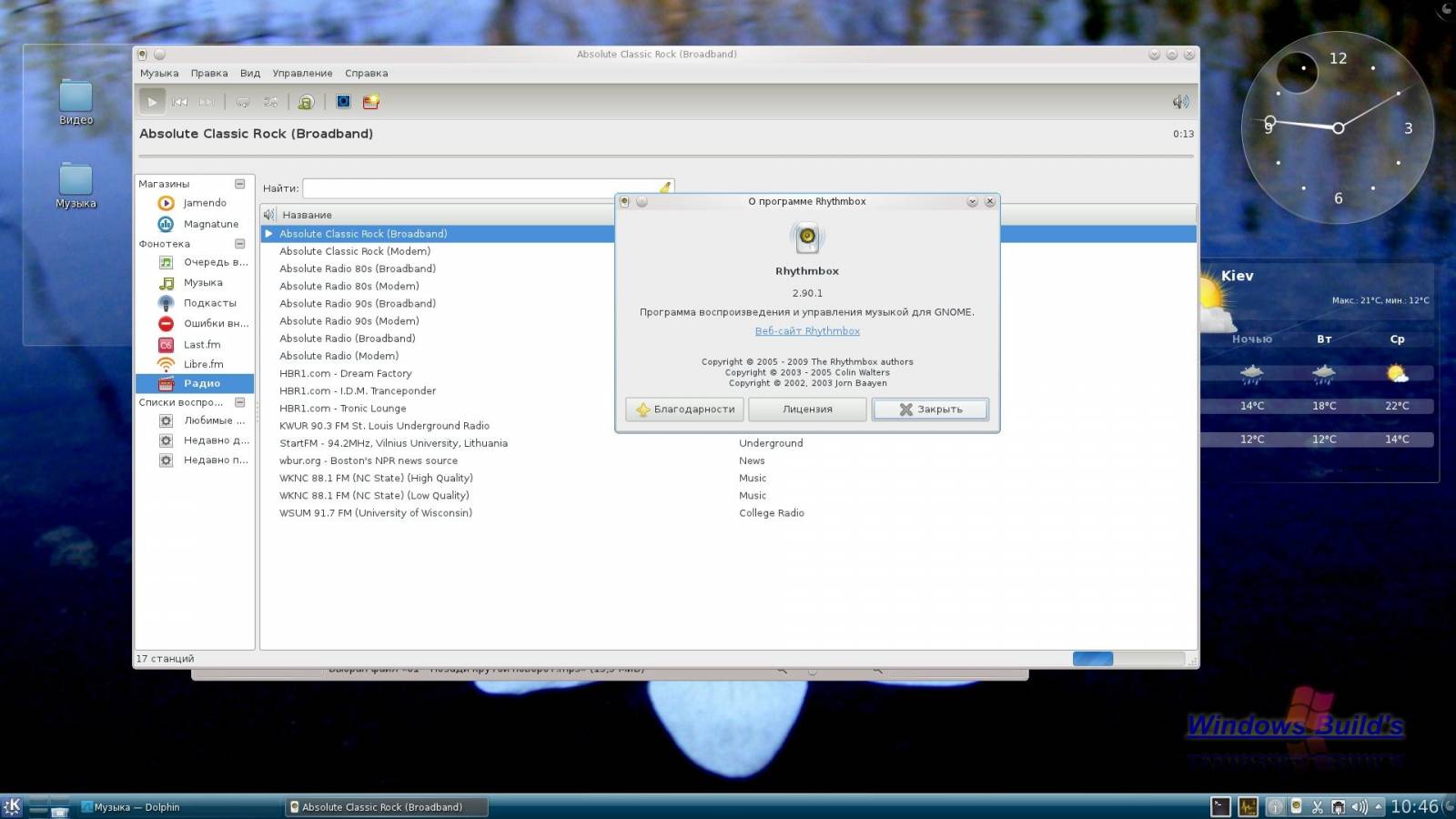Screen dimensions: 1456x819
Task: Select Ошибки вн... in the sidebar
Action: click(195, 324)
